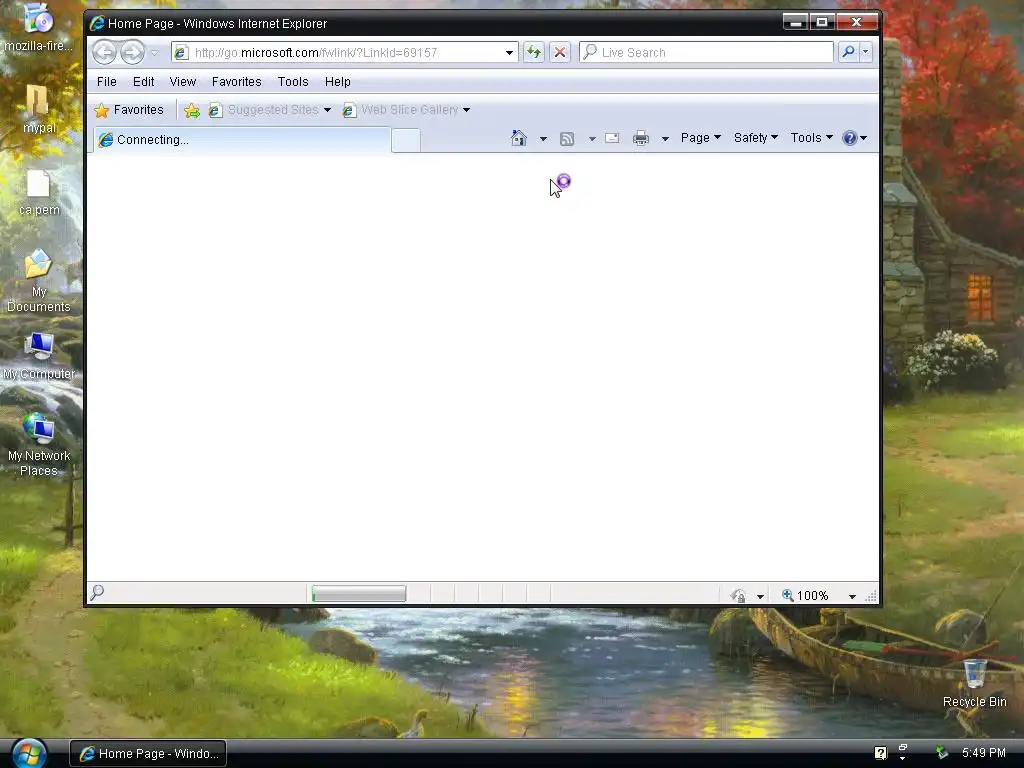Screen dimensions: 1024x768
Task: Click the 100% zoom level button
Action: (805, 596)
